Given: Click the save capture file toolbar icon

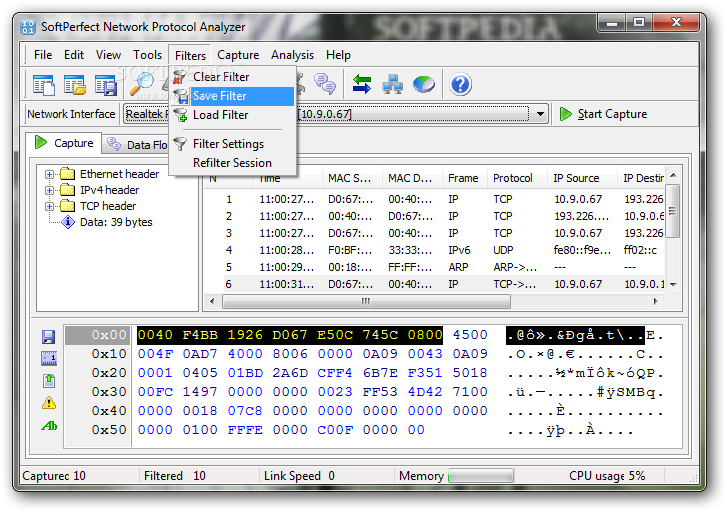Looking at the screenshot, I should (x=106, y=85).
